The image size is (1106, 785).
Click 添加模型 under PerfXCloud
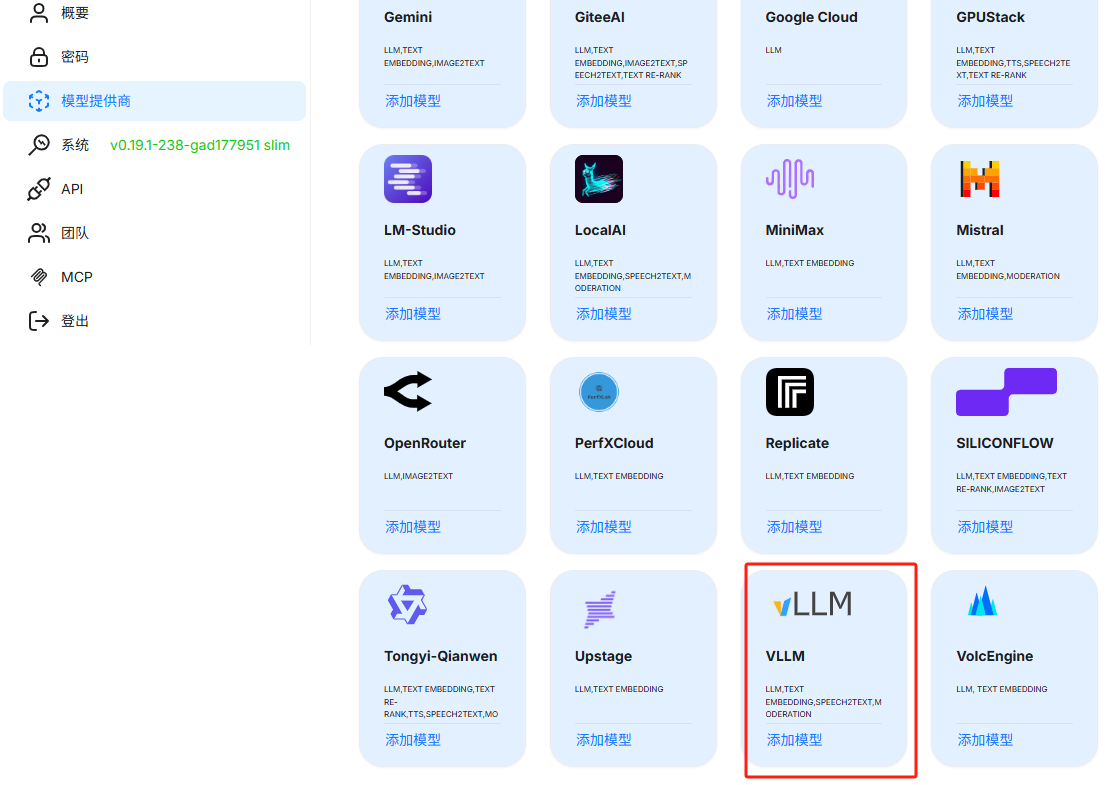[604, 527]
